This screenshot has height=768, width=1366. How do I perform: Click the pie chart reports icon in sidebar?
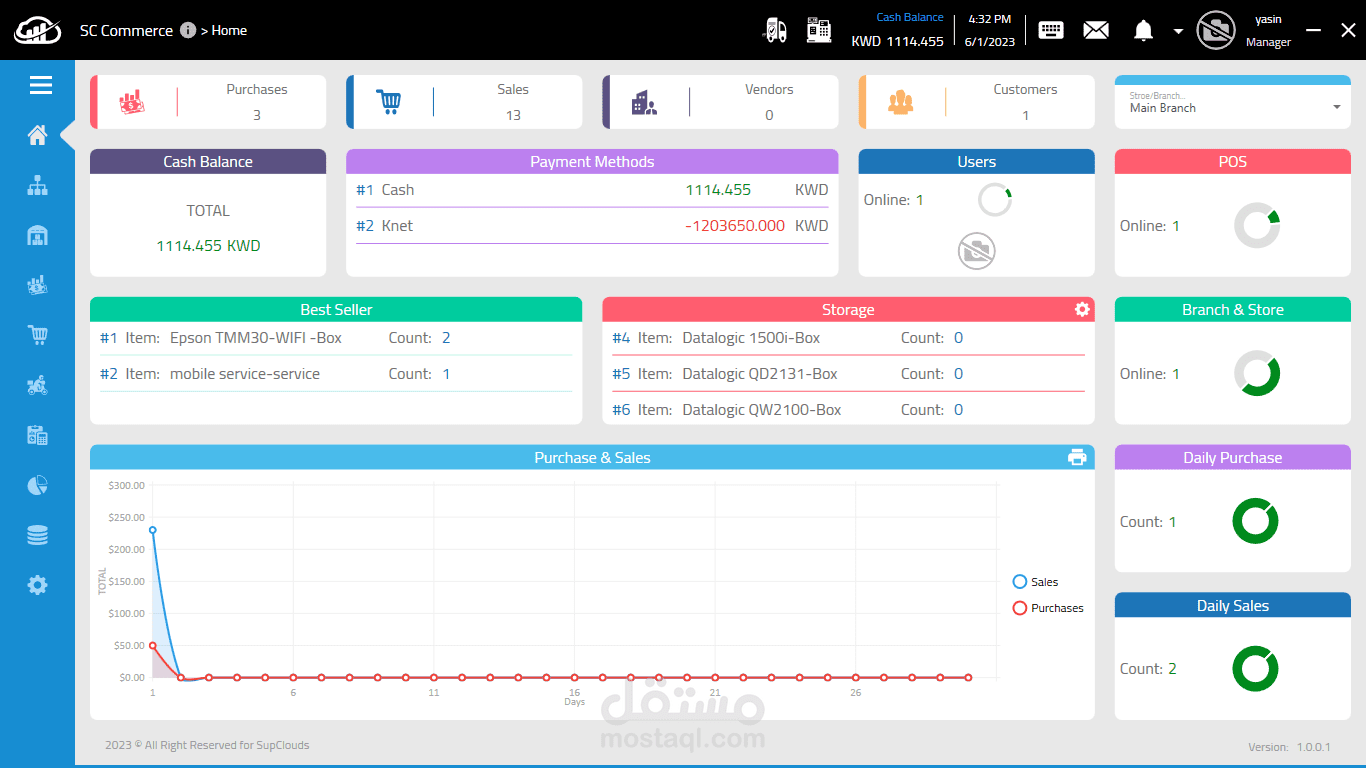[x=37, y=485]
